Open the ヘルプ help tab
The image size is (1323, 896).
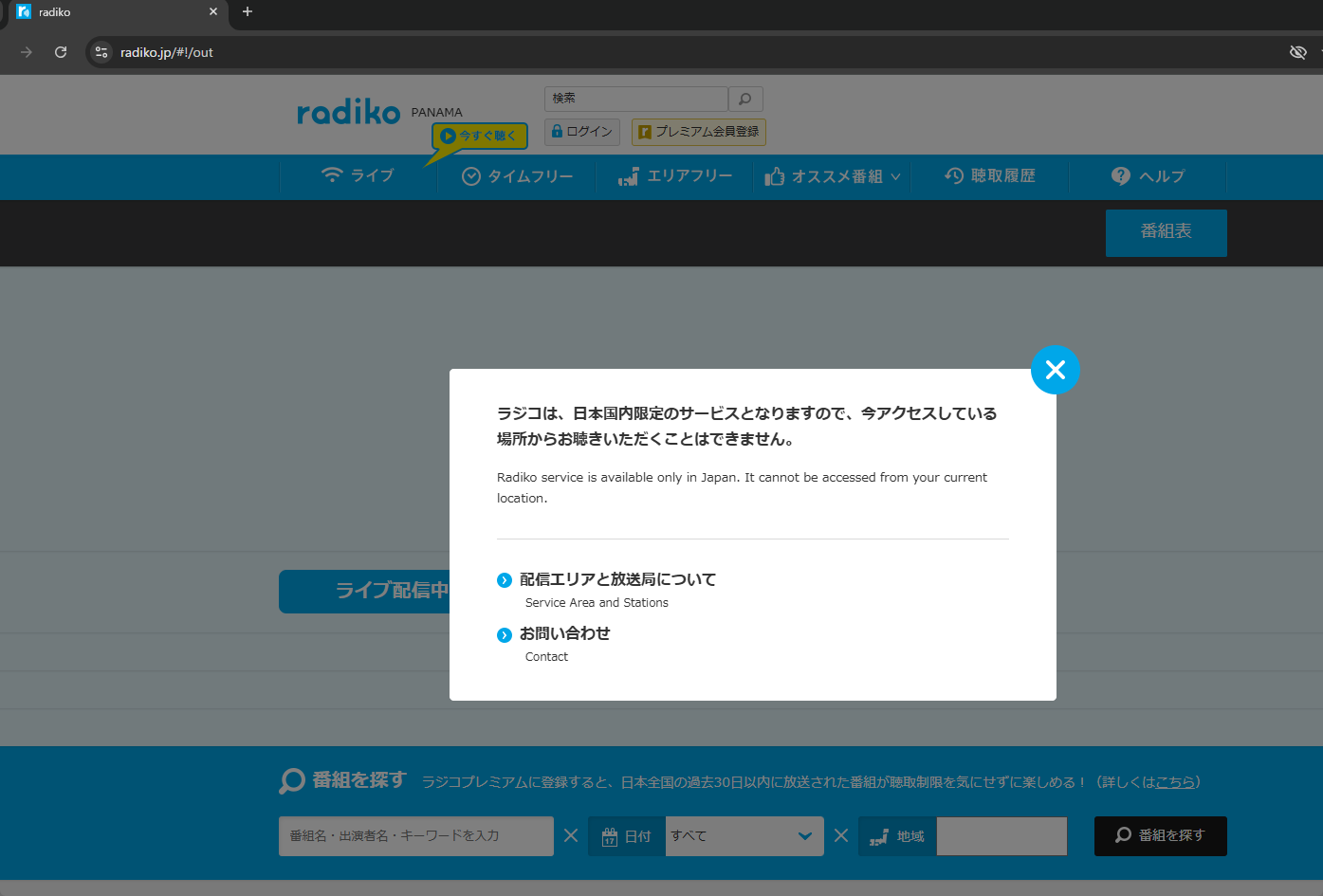click(1148, 176)
